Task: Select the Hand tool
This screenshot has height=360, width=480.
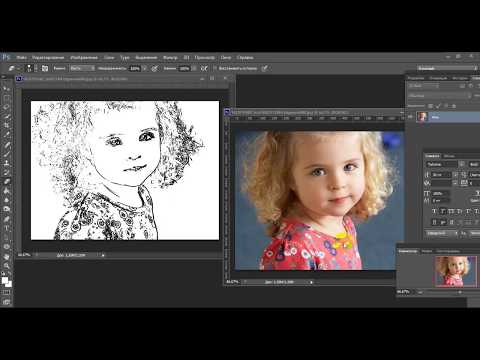Action: tap(6, 257)
